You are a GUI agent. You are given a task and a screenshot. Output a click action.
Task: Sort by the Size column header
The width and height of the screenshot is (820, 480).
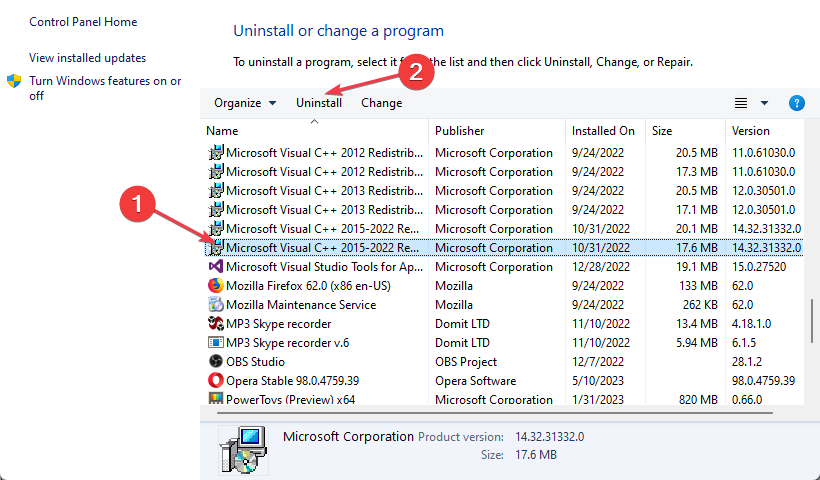685,131
